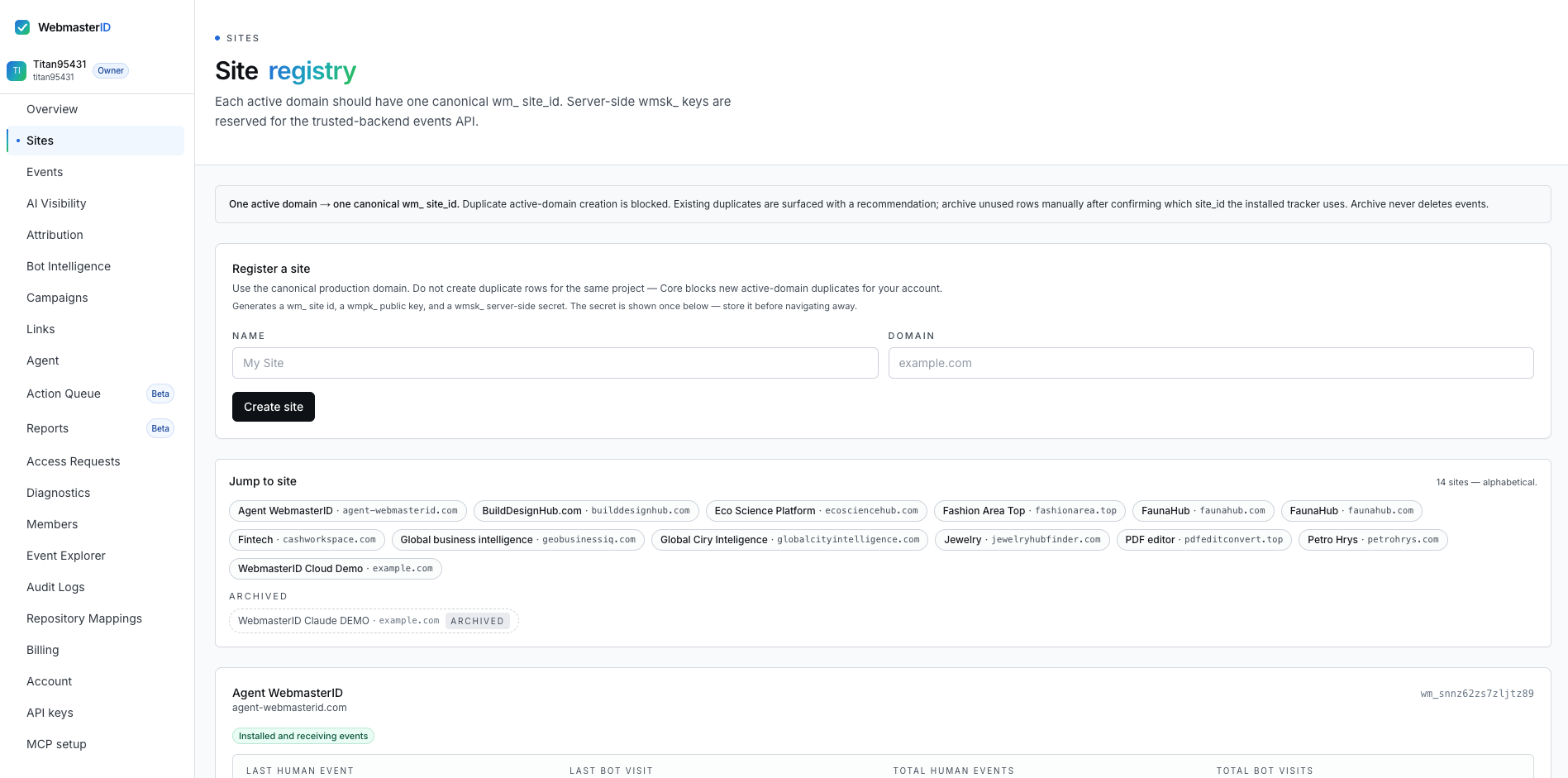This screenshot has height=778, width=1568.
Task: Open Reports beta page
Action: [95, 428]
